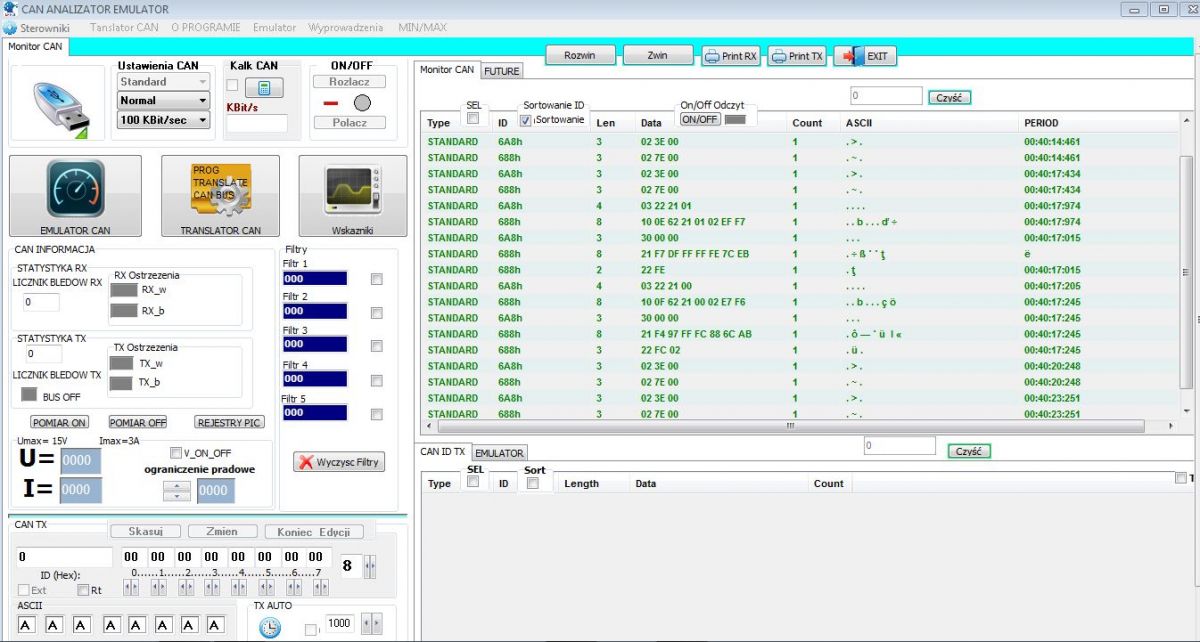
Task: Click the TX_b warning indicator
Action: click(x=121, y=383)
